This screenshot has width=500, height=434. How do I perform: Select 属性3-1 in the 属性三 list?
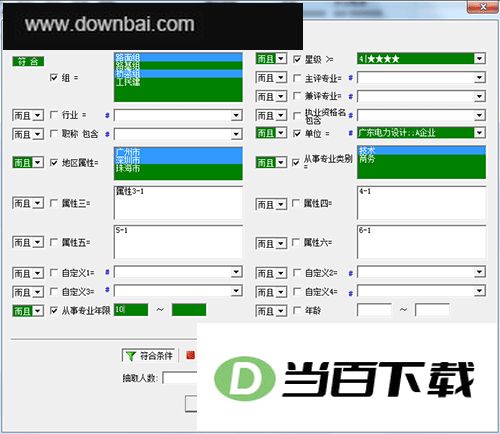click(178, 191)
